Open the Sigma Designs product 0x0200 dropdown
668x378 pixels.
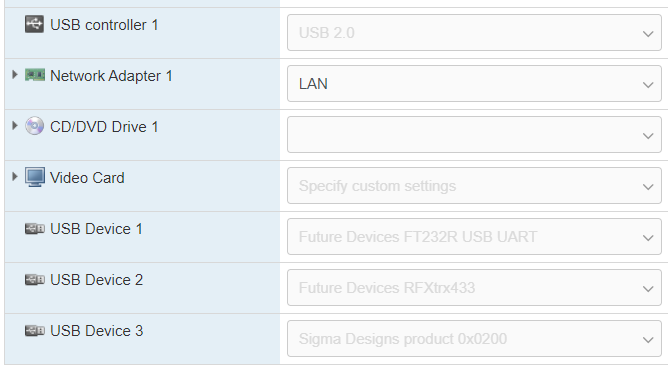tap(474, 339)
